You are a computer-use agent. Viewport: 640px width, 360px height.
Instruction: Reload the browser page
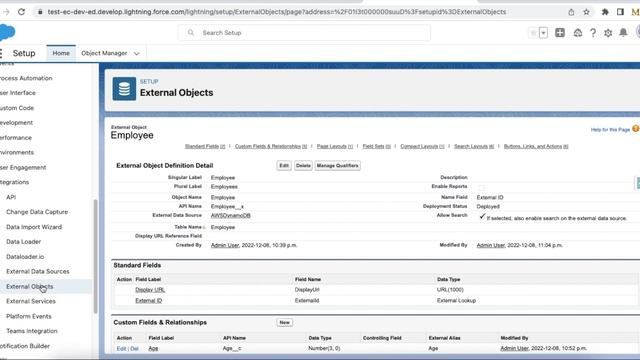click(21, 12)
